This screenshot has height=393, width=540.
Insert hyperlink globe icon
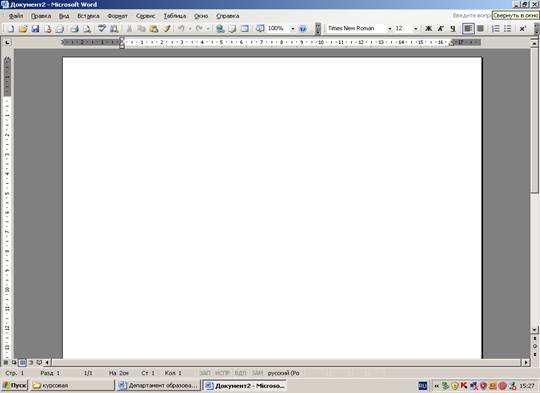tap(220, 29)
